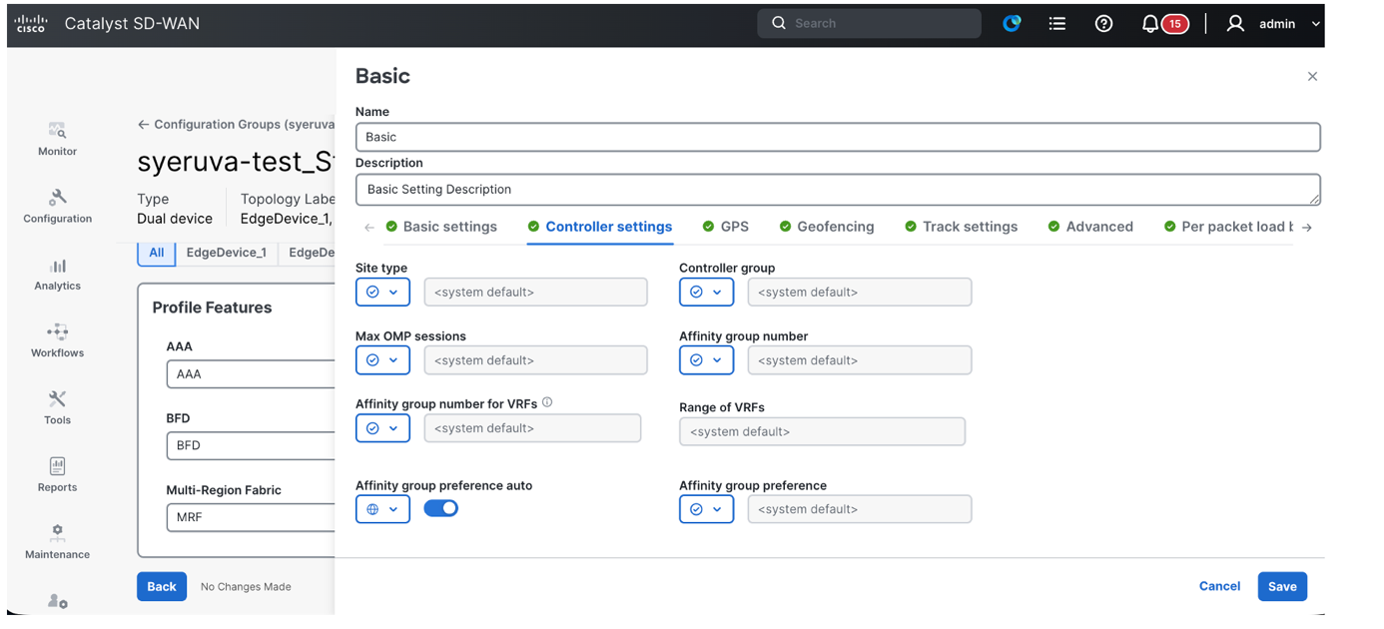1384x629 pixels.
Task: Click the Affinity group number for VRFs value field
Action: click(x=532, y=428)
